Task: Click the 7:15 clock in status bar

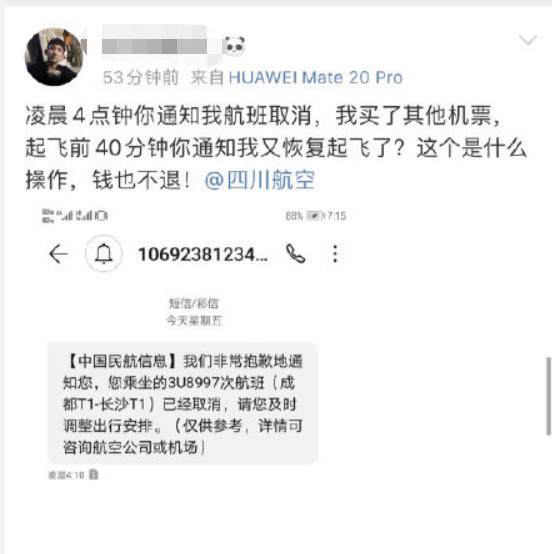Action: 337,216
